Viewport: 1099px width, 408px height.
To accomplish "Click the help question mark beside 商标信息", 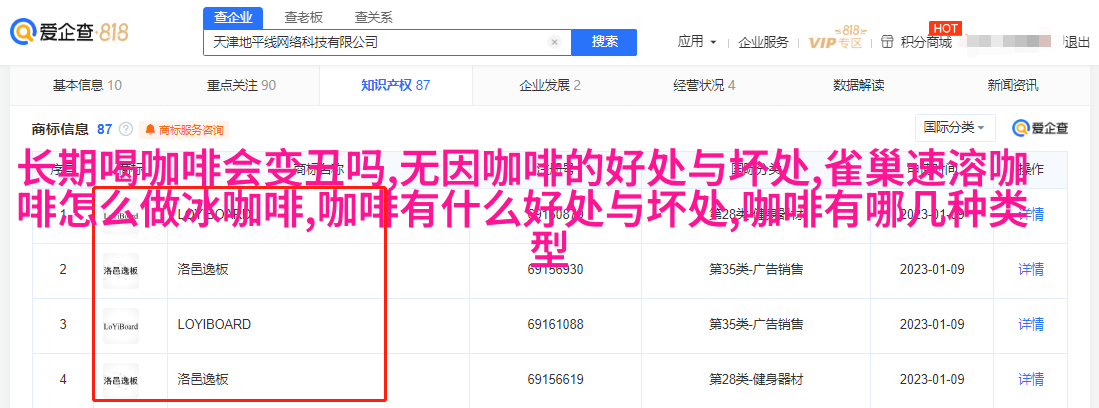I will 126,129.
